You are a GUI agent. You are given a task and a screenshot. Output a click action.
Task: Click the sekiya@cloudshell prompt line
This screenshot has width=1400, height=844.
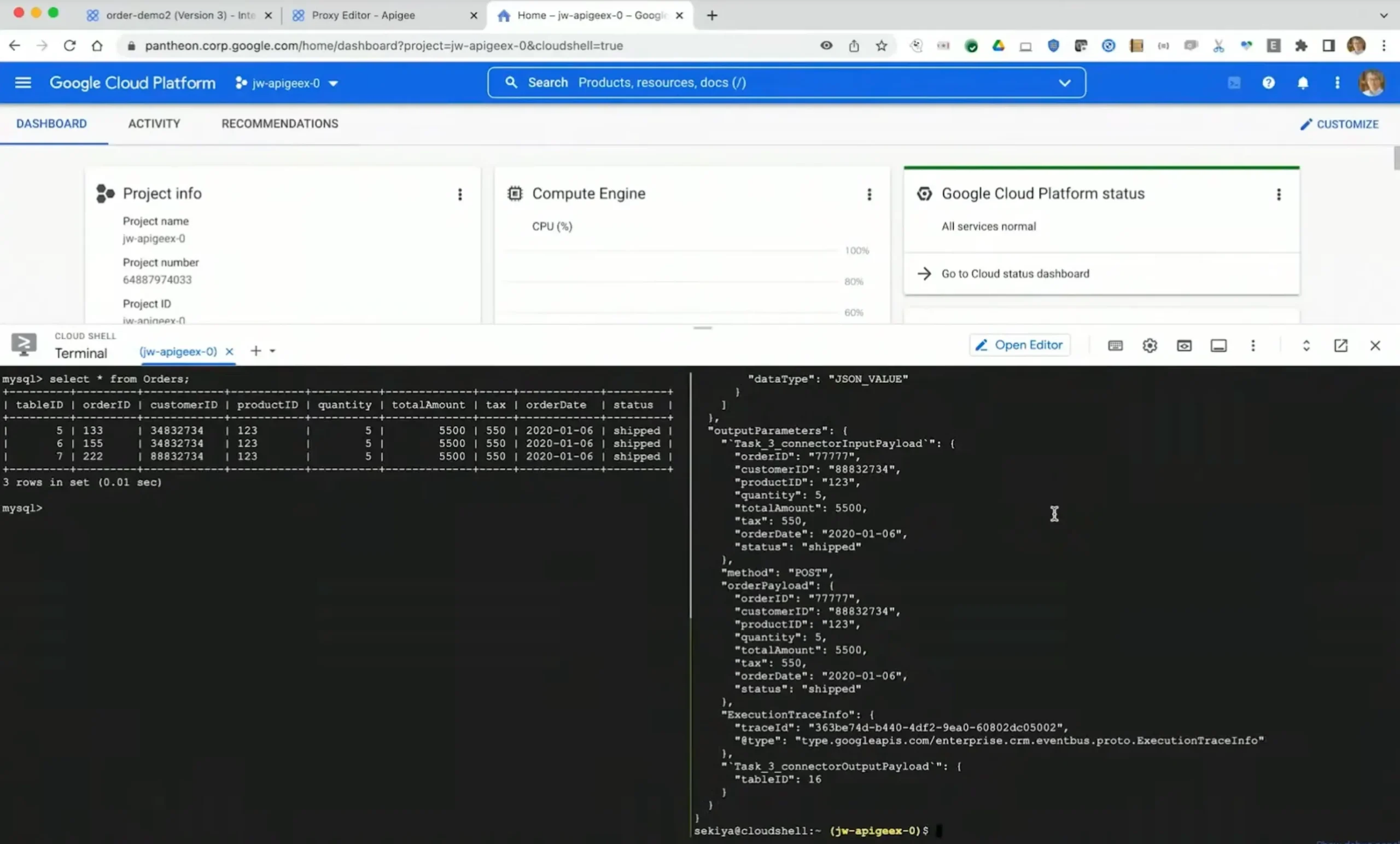[x=811, y=831]
